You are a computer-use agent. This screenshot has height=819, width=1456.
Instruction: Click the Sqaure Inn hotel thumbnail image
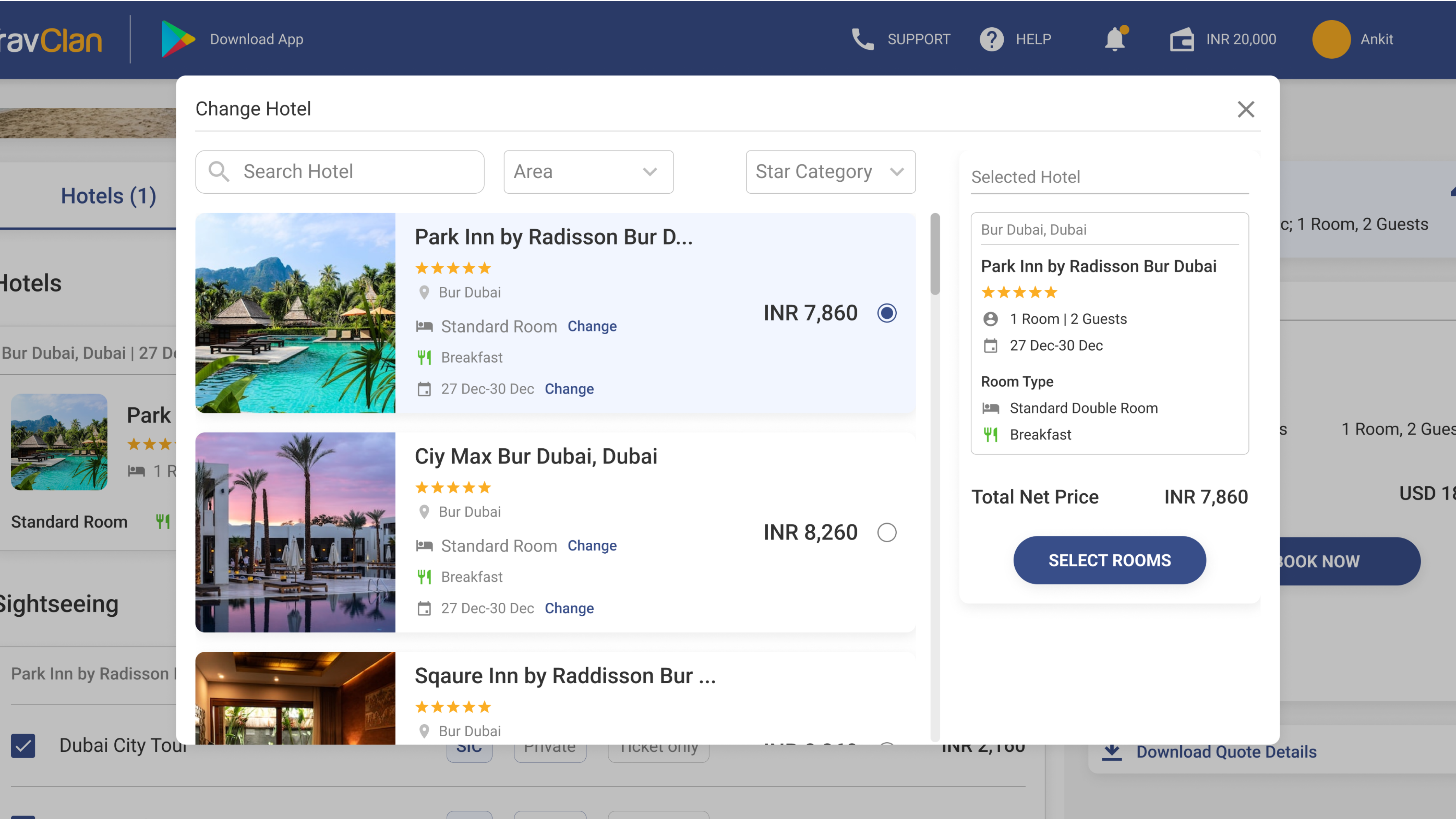[295, 698]
